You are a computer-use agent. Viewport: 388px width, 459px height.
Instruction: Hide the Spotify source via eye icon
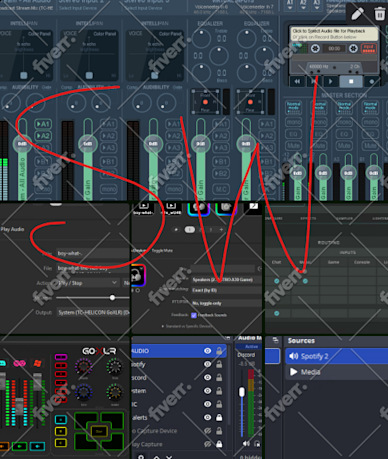pyautogui.click(x=207, y=364)
